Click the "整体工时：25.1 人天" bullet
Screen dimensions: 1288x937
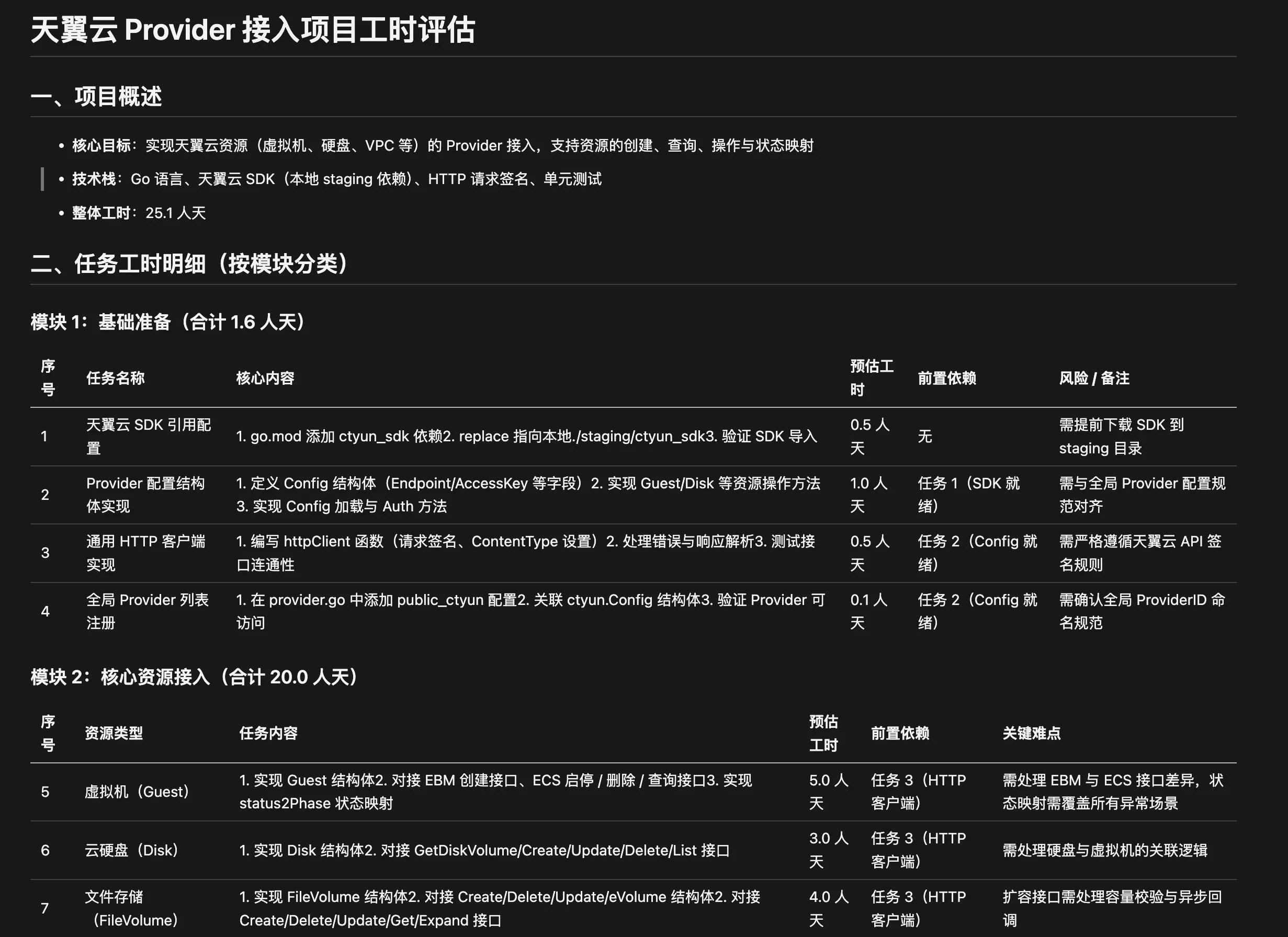pos(139,213)
